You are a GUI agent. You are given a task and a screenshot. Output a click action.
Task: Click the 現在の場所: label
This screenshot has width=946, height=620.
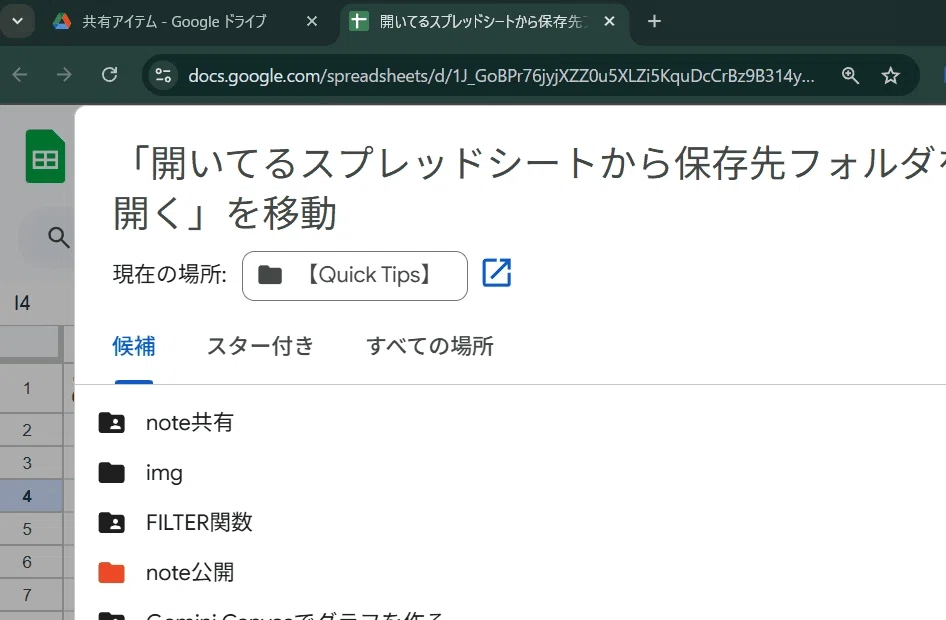pyautogui.click(x=170, y=274)
